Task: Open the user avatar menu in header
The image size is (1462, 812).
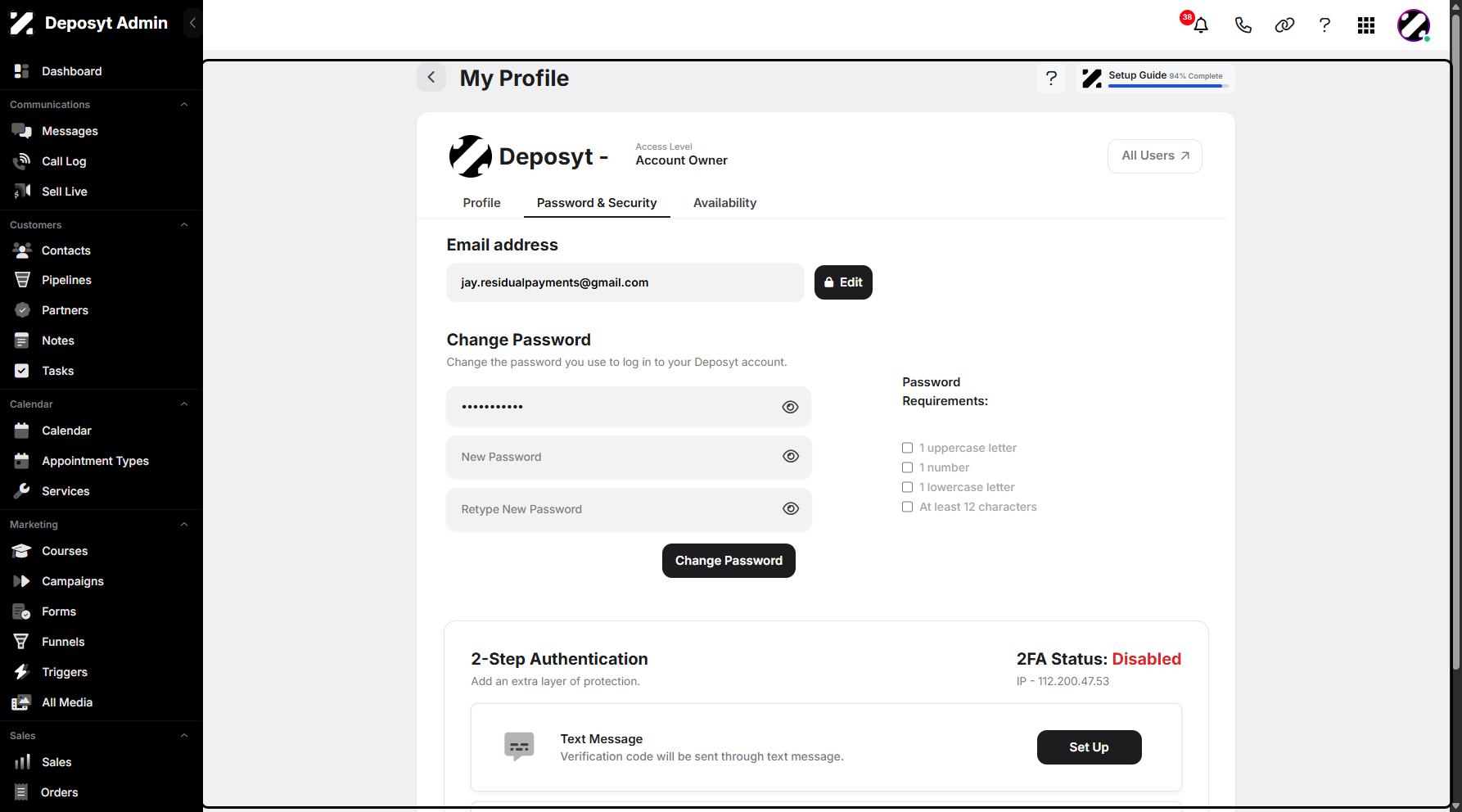Action: (1414, 25)
